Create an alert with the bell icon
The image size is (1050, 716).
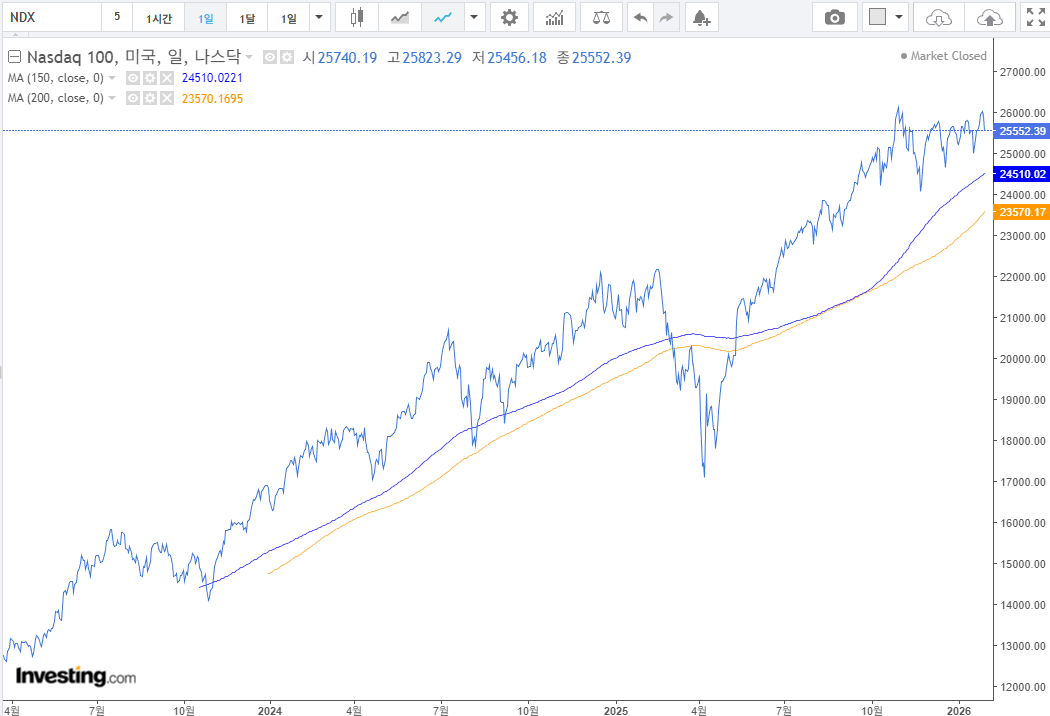click(701, 17)
